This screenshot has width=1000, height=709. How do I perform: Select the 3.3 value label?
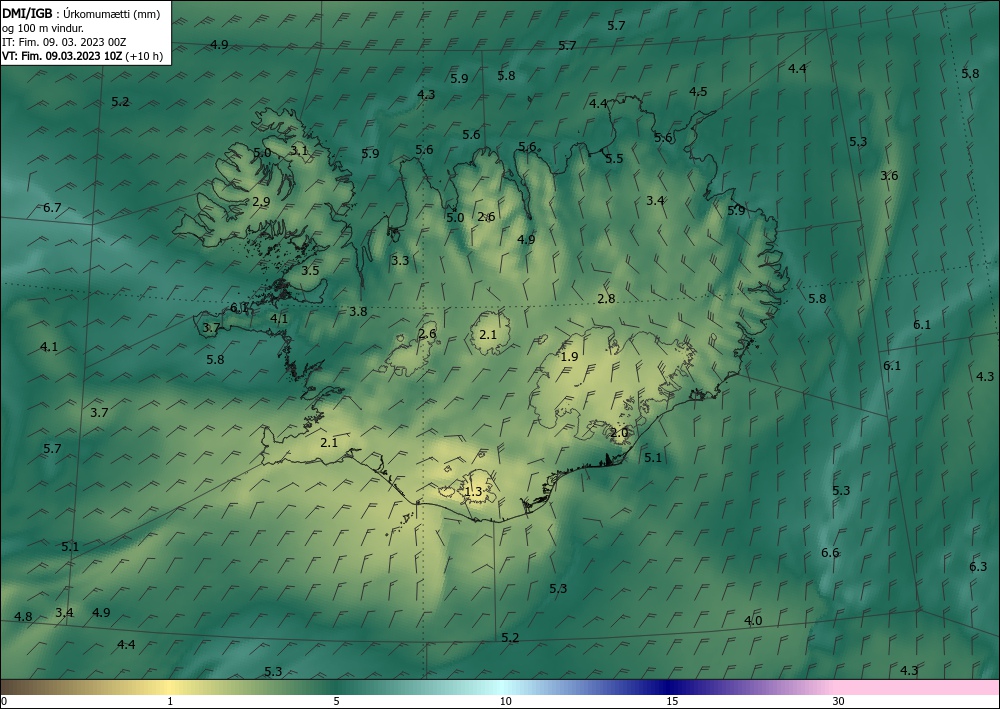coord(400,260)
